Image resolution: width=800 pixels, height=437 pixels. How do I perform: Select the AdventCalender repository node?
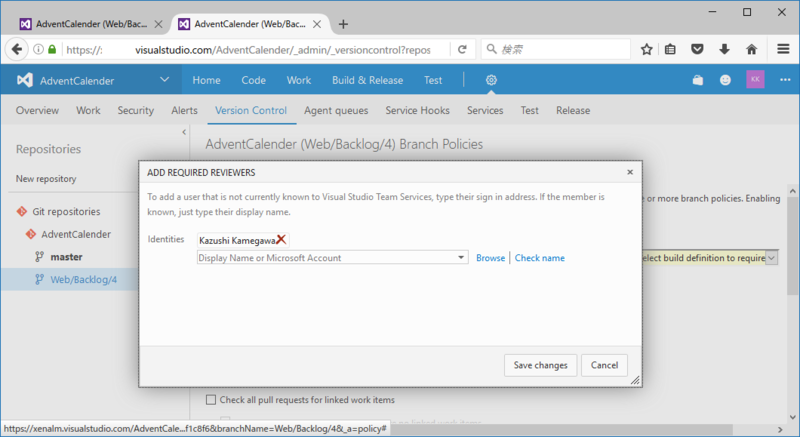(x=76, y=234)
